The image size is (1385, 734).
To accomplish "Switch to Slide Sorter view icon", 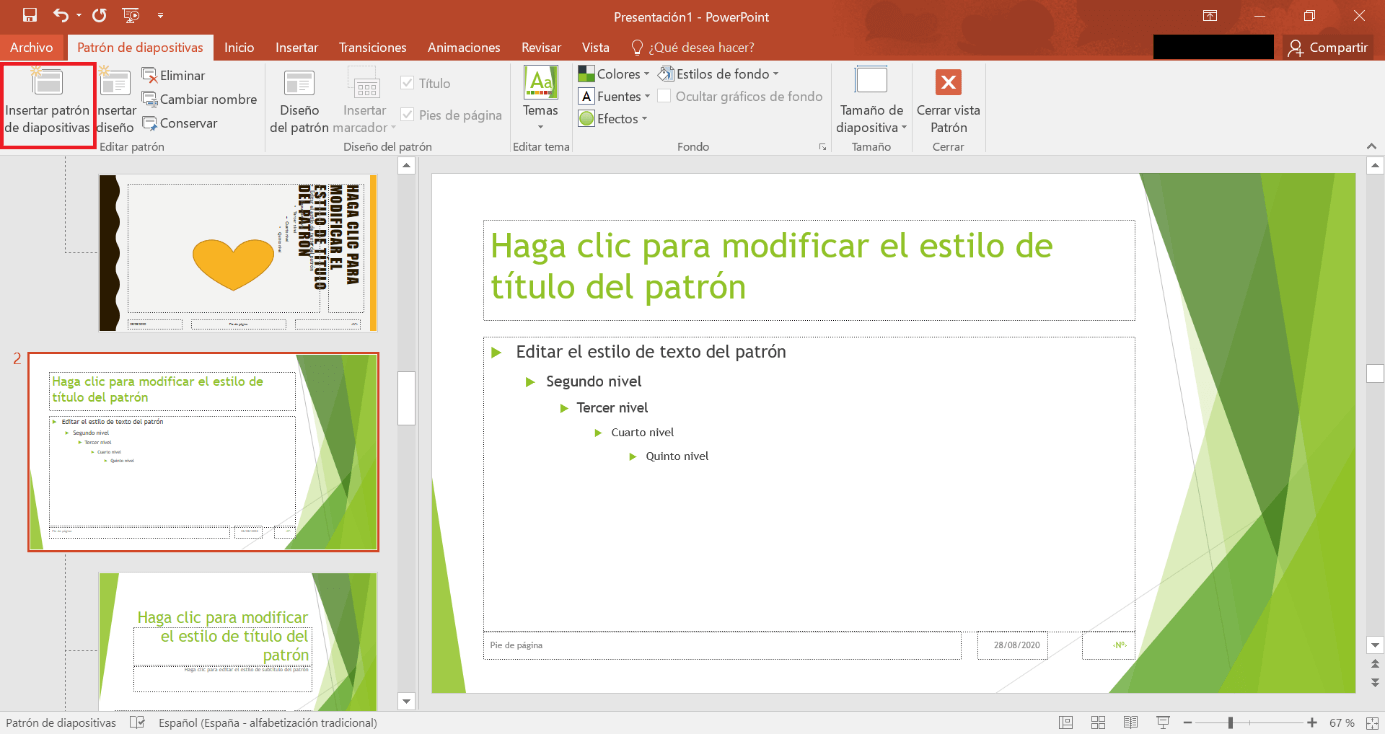I will (x=1098, y=723).
